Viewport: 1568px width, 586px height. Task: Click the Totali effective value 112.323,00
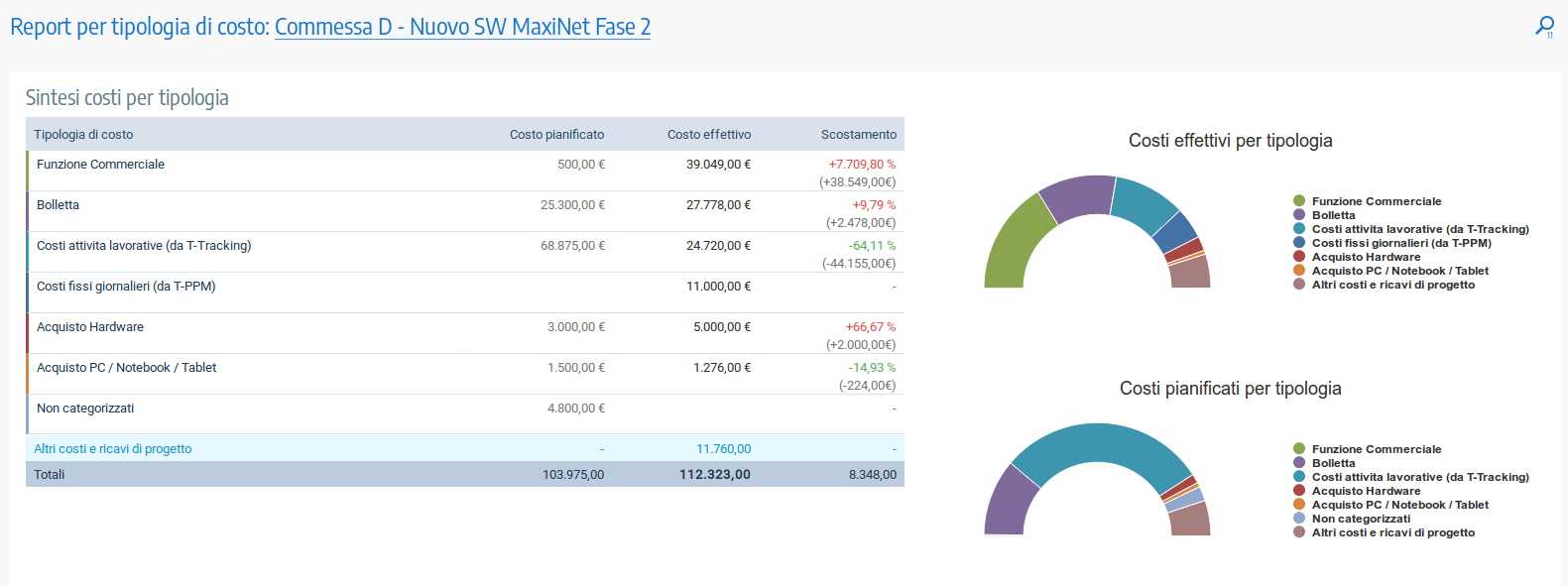714,475
